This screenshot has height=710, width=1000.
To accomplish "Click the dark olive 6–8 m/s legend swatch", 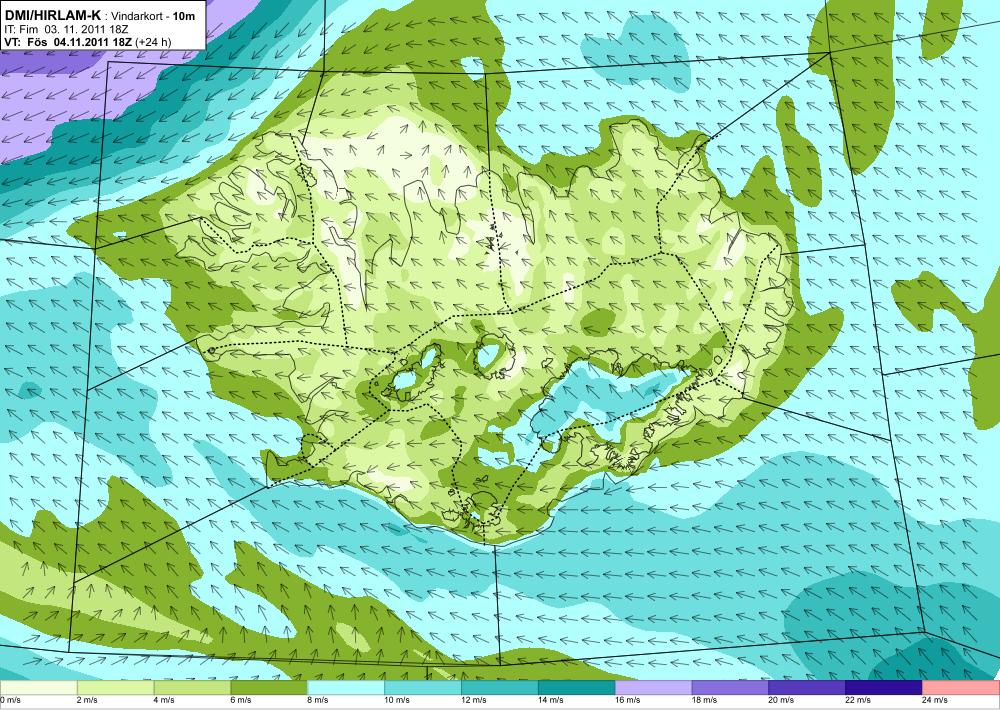I will [269, 688].
